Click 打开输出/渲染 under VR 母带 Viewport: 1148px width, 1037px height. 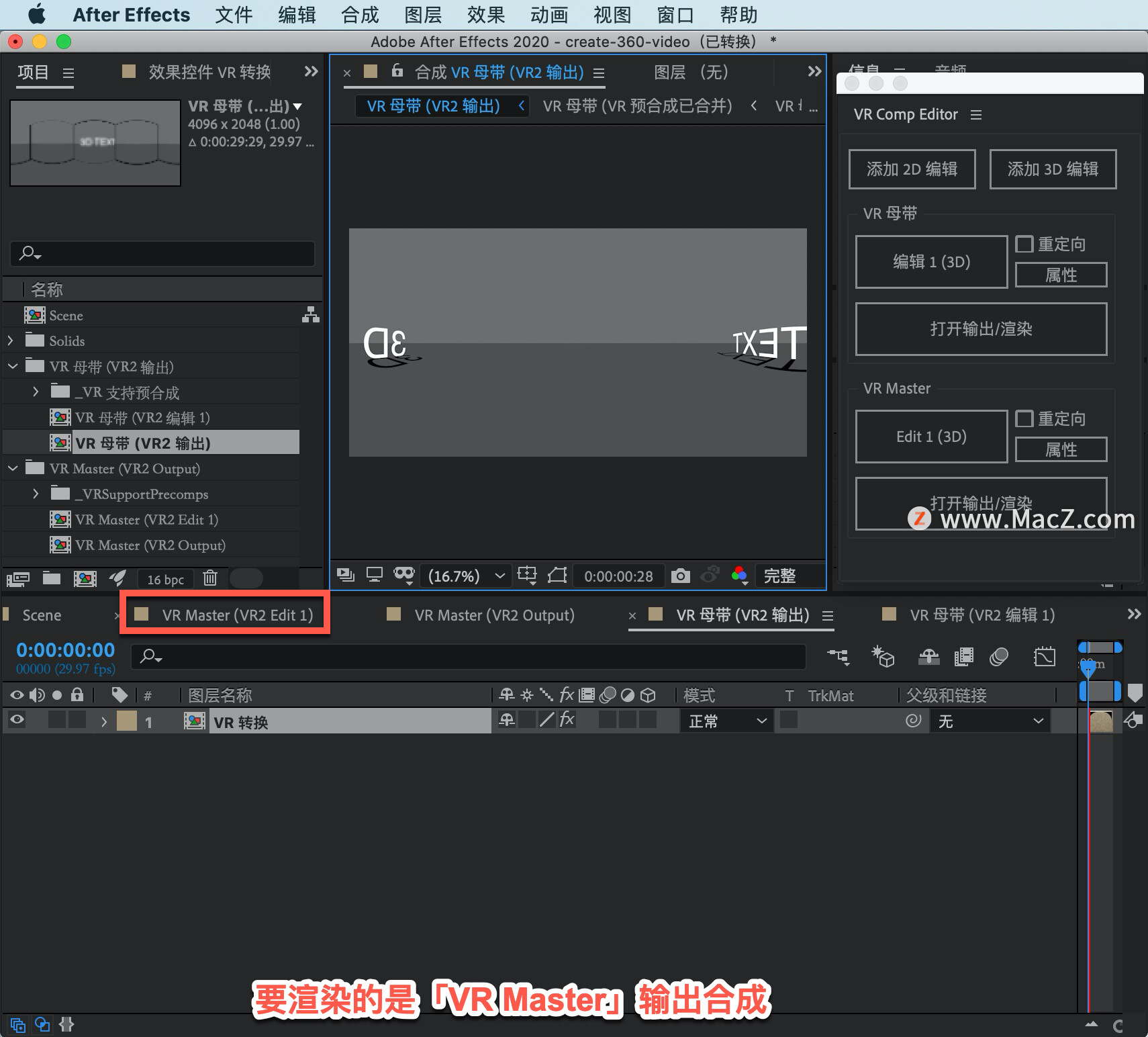981,329
